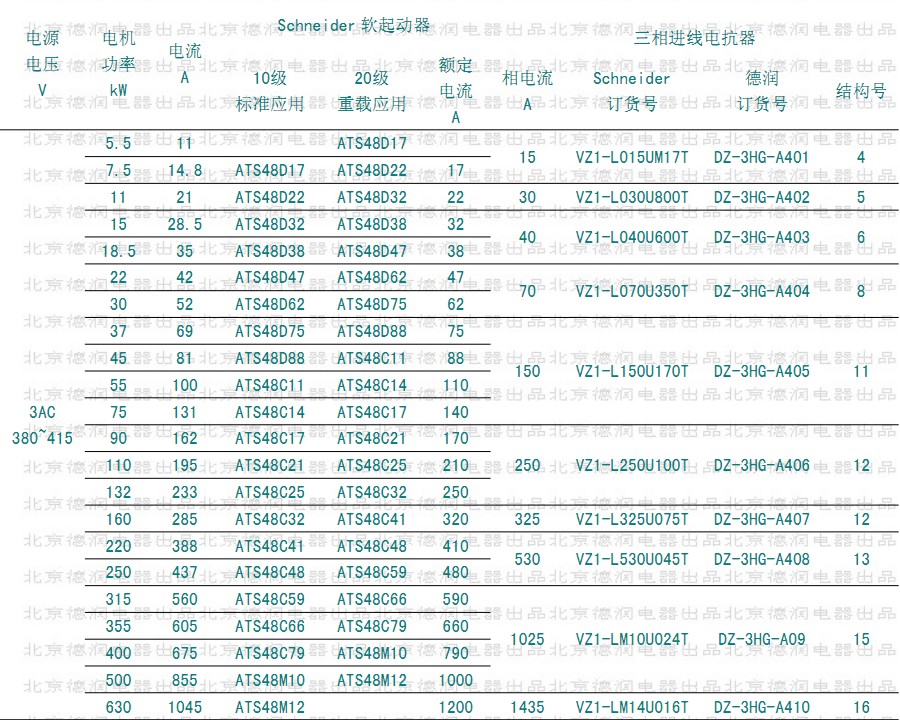Select cell VZ1-L015UM17T

coord(632,157)
